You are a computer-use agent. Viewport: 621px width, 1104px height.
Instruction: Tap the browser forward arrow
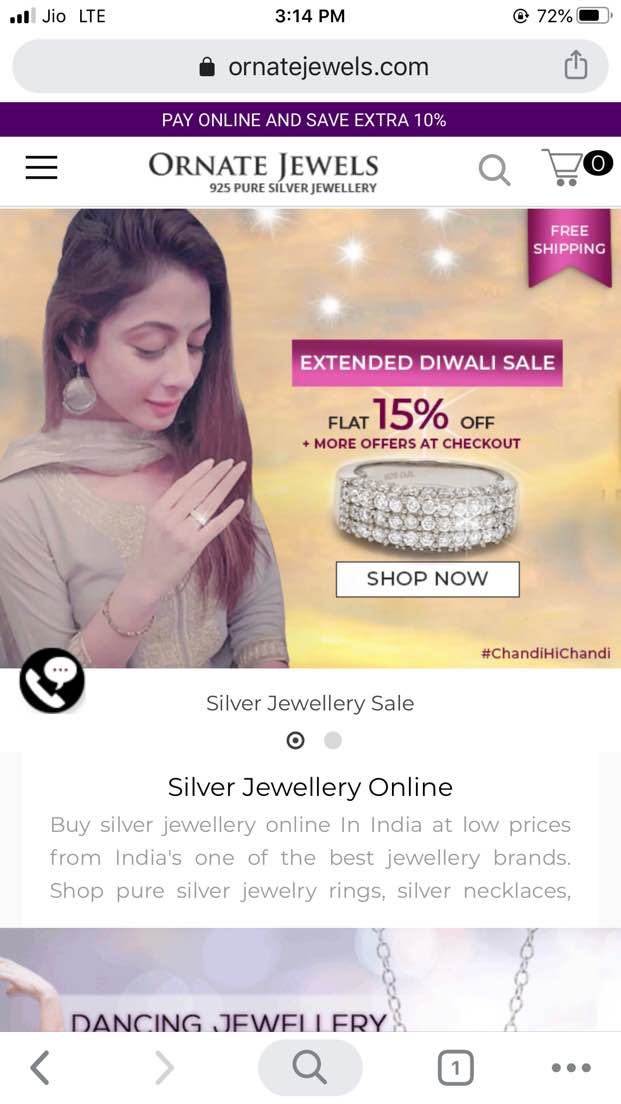pos(164,1067)
